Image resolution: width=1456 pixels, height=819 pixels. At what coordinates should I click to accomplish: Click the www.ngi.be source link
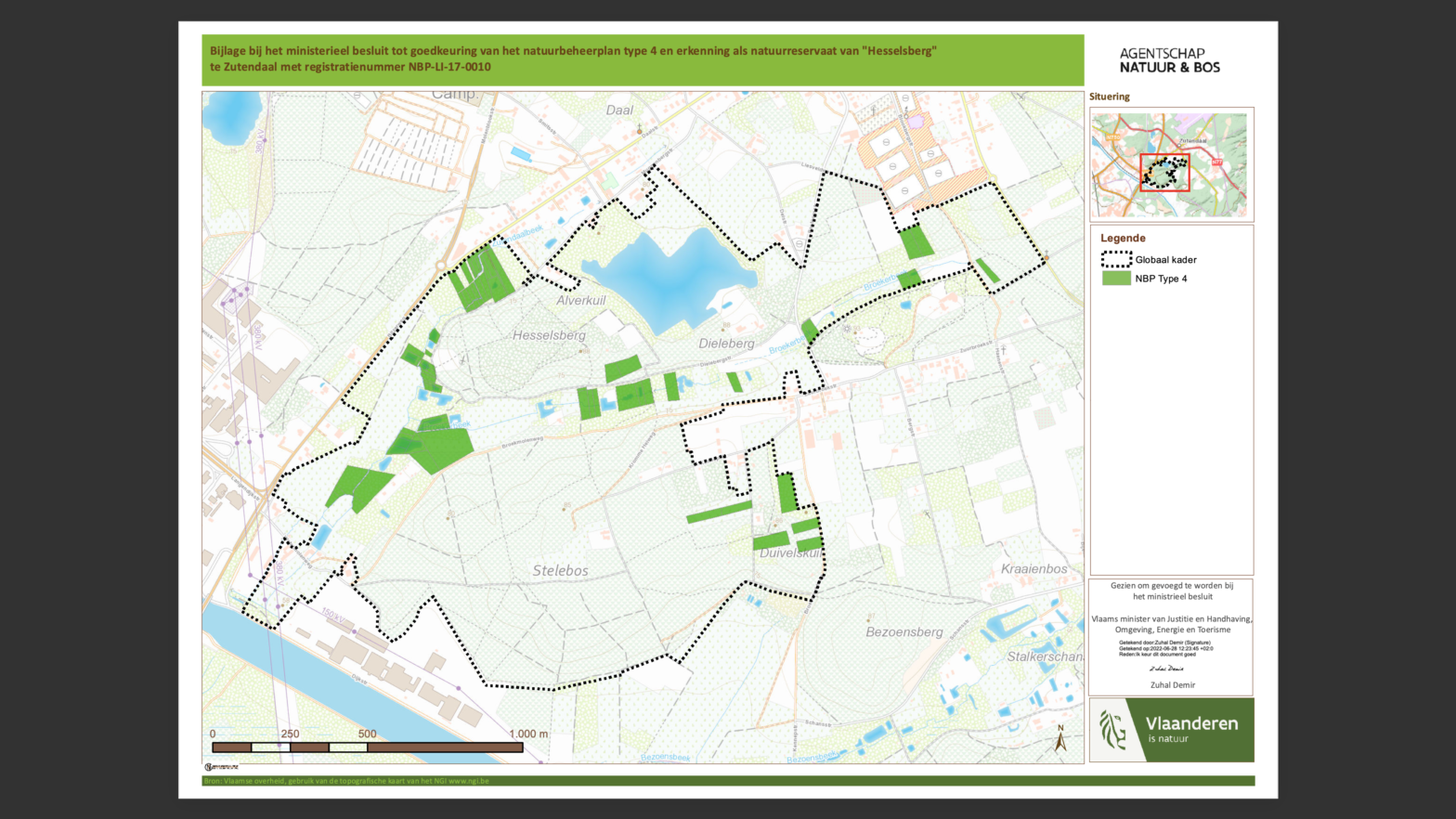pyautogui.click(x=469, y=781)
